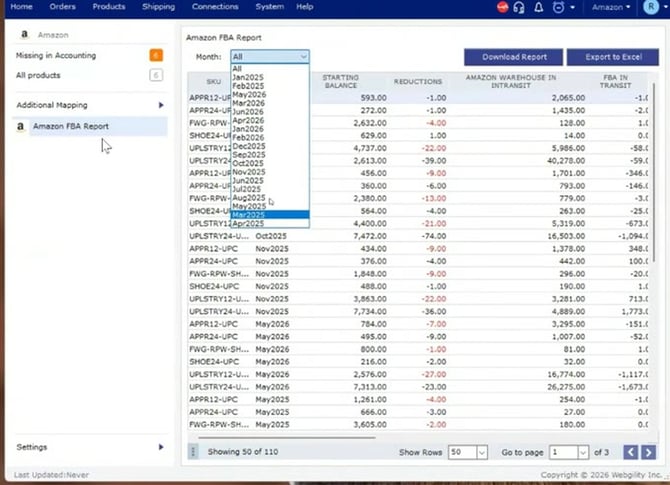Click the red status icon in header
This screenshot has width=670, height=485.
[502, 7]
